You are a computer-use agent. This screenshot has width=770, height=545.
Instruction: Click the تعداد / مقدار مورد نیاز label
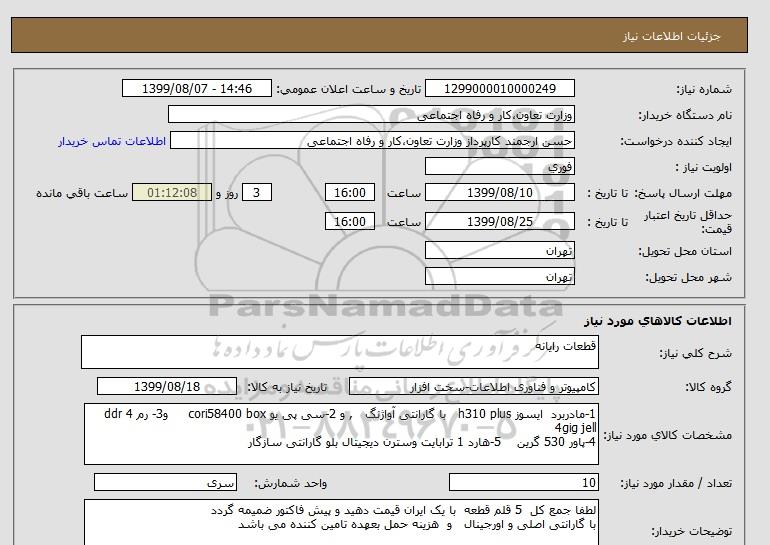pos(676,484)
